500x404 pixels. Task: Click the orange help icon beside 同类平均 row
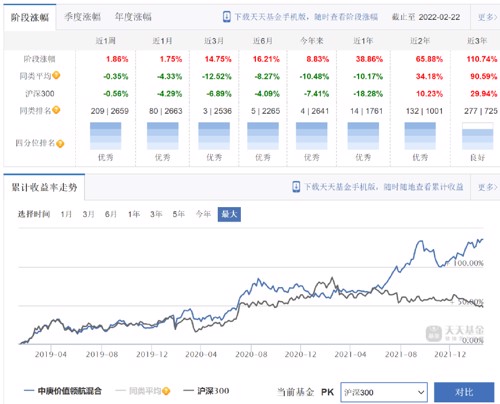(56, 75)
